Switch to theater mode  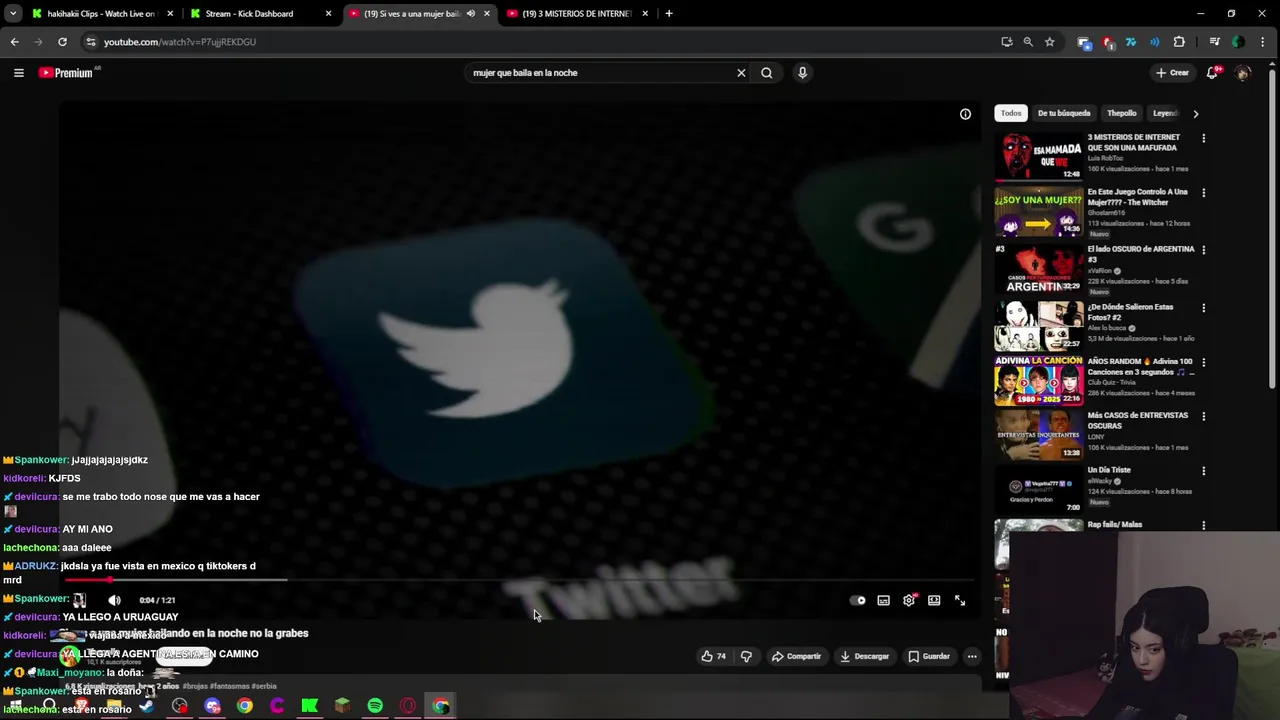(934, 600)
